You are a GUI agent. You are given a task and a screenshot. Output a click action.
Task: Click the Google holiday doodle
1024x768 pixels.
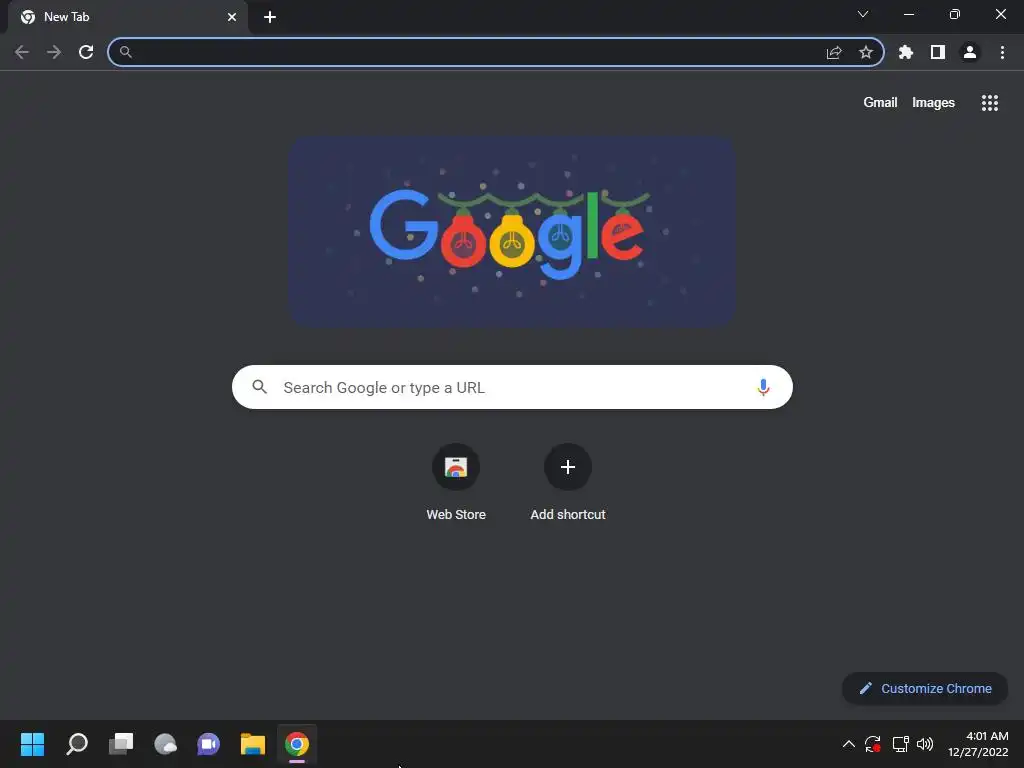[x=513, y=232]
